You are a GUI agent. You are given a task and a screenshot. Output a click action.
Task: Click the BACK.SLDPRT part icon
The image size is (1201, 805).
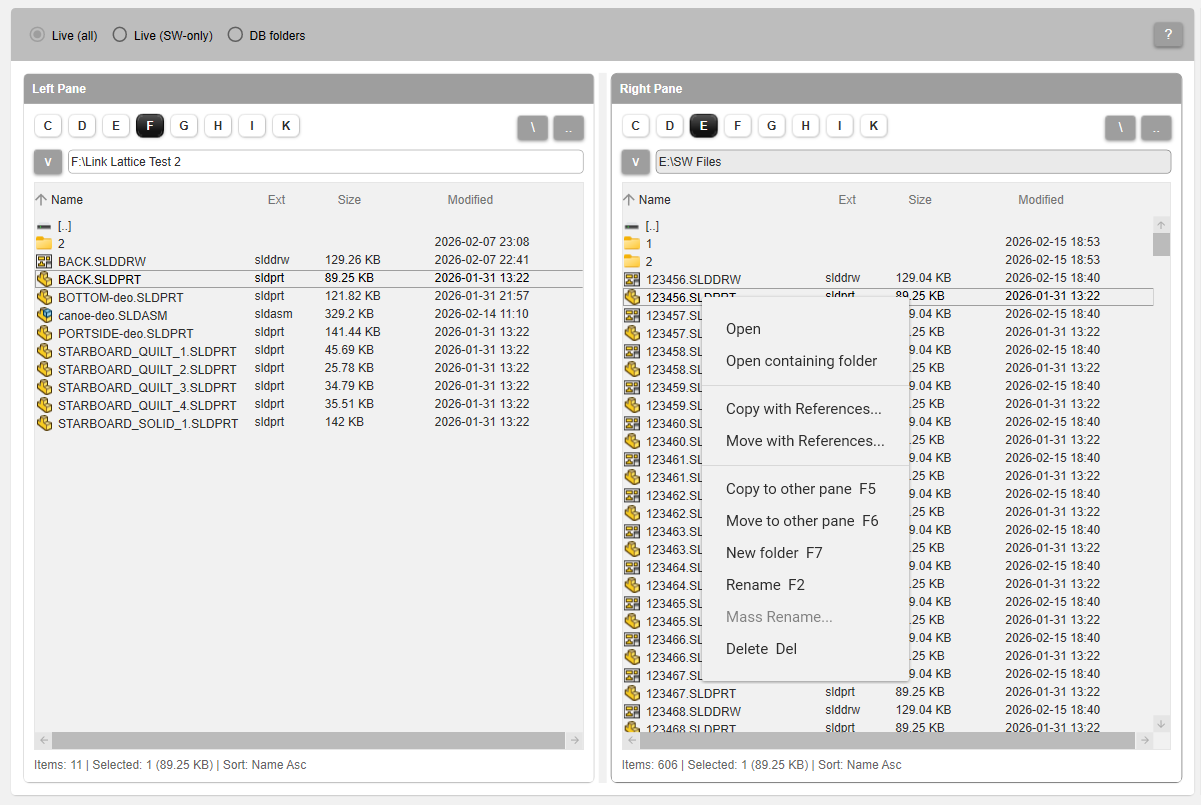[x=44, y=279]
